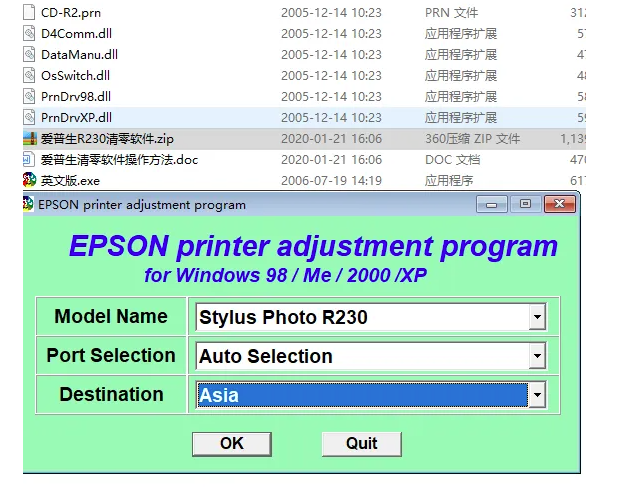Click the Stylus Photo R230 combo box
641x502 pixels.
point(371,317)
